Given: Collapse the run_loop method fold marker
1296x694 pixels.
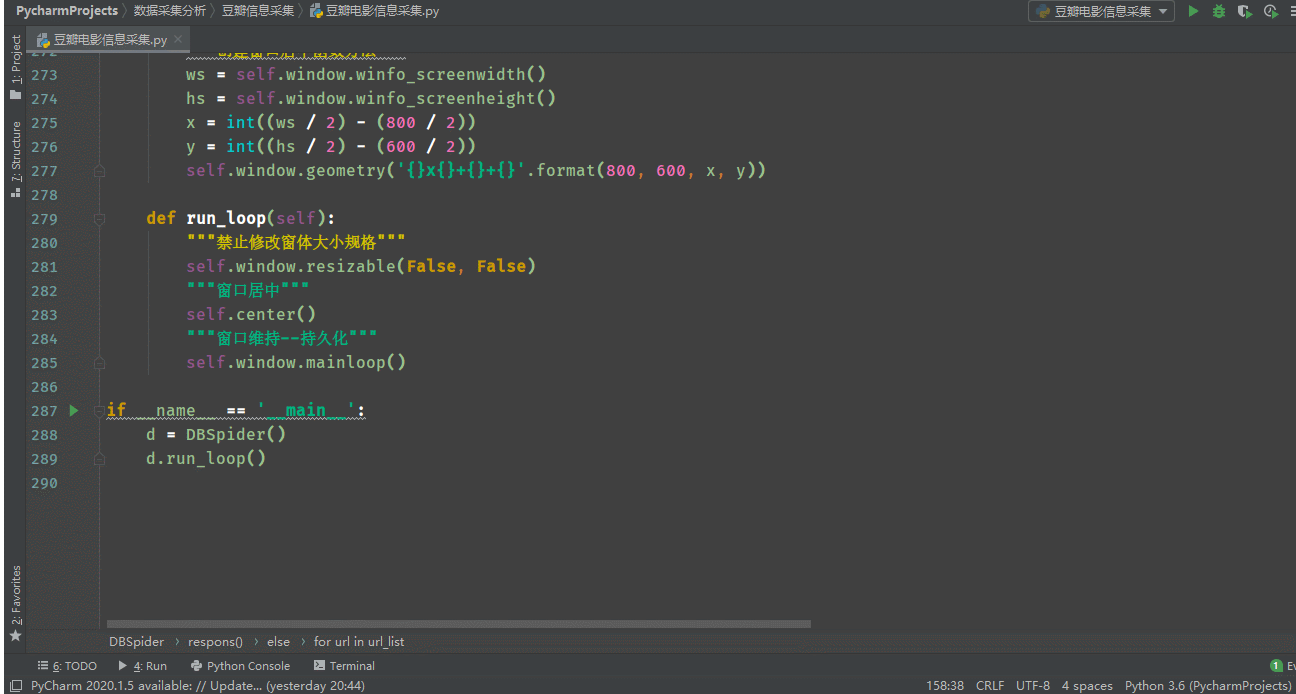Looking at the screenshot, I should coord(99,218).
